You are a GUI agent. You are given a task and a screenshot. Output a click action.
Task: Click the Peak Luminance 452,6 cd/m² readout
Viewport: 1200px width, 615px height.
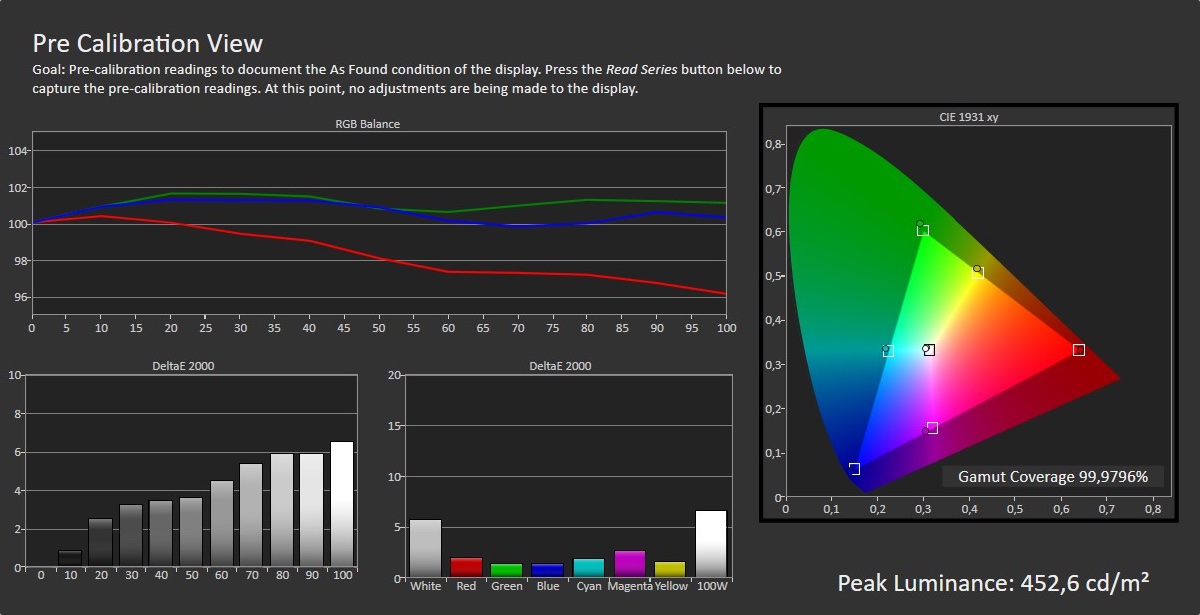tap(993, 582)
